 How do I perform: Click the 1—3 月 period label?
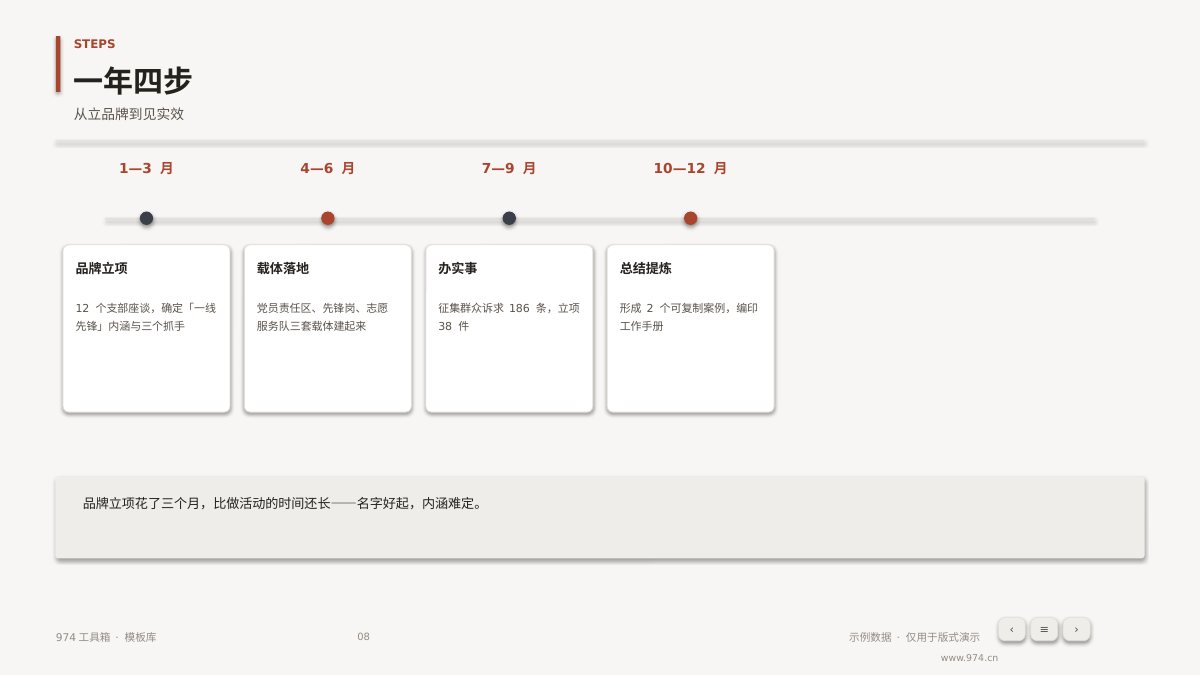click(146, 168)
